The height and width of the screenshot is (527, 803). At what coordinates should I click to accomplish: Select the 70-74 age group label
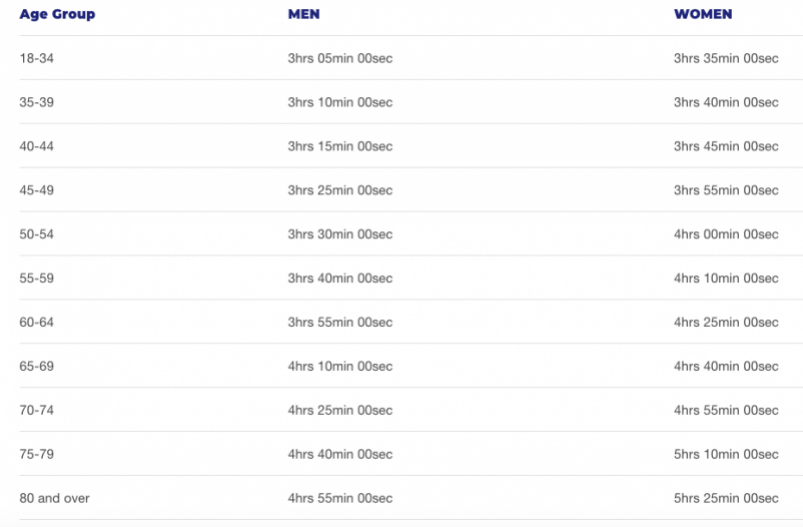pyautogui.click(x=36, y=410)
